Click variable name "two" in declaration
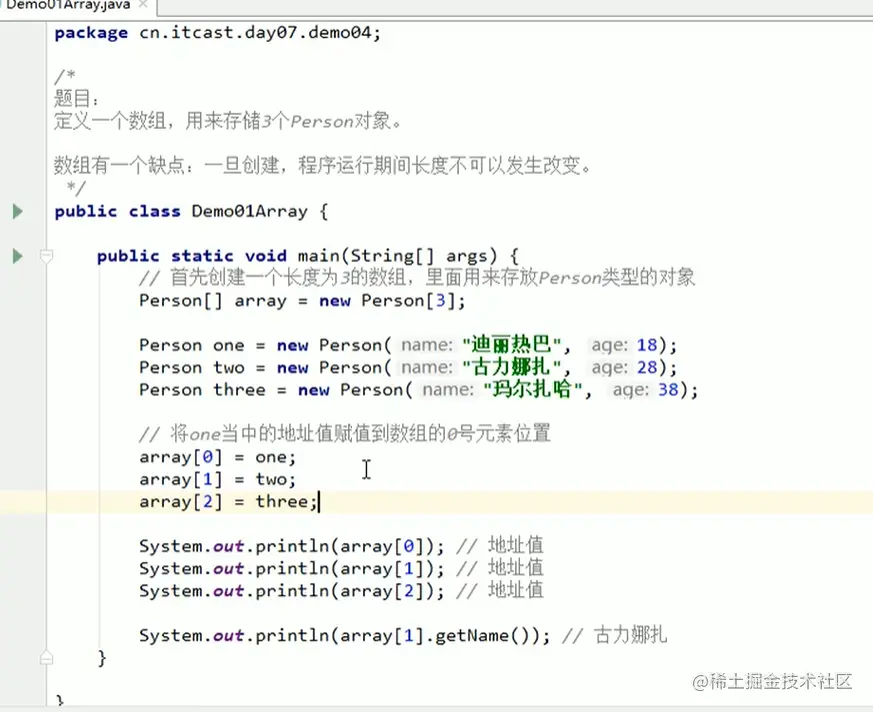The image size is (873, 712). pyautogui.click(x=228, y=367)
